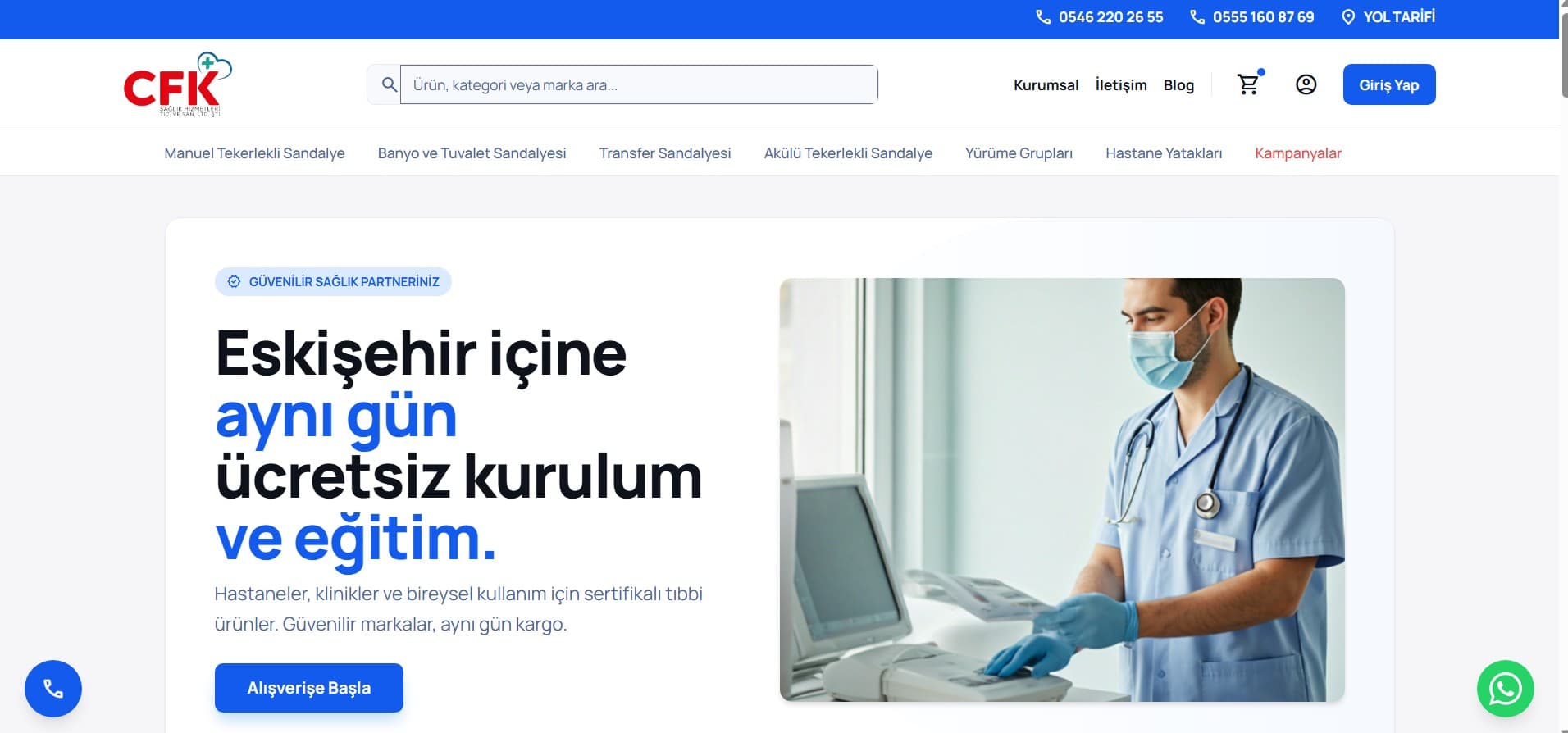
Task: Select Banyo ve Tuvalet Sandalyesi category
Action: [x=472, y=153]
